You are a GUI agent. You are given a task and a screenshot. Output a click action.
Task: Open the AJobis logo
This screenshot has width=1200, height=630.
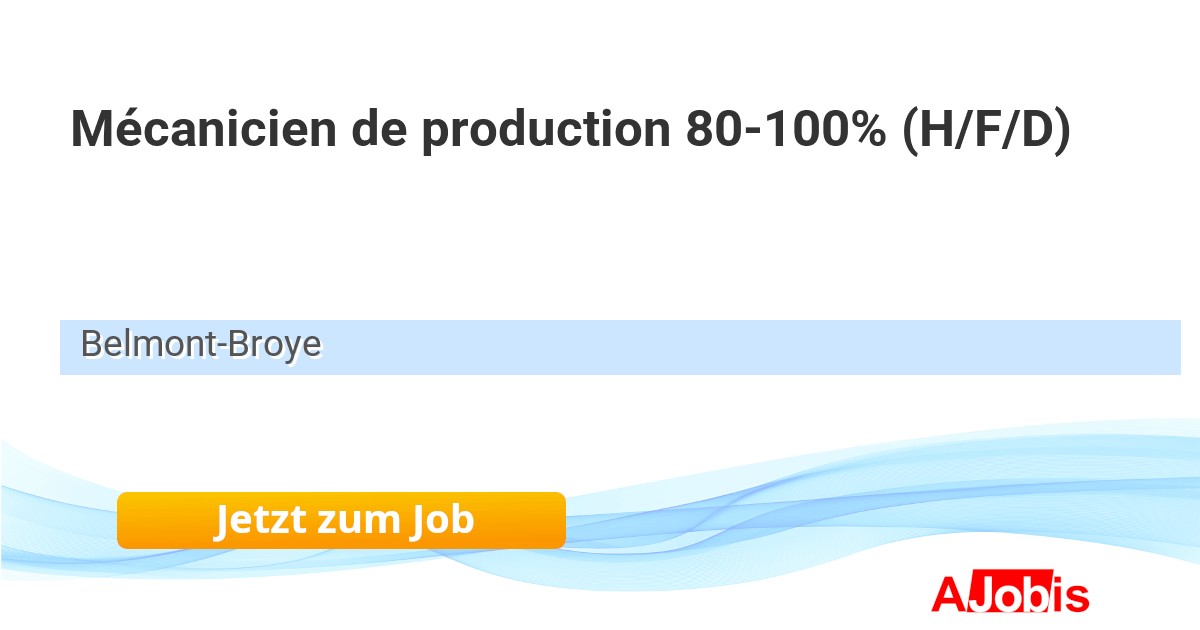pos(1010,594)
